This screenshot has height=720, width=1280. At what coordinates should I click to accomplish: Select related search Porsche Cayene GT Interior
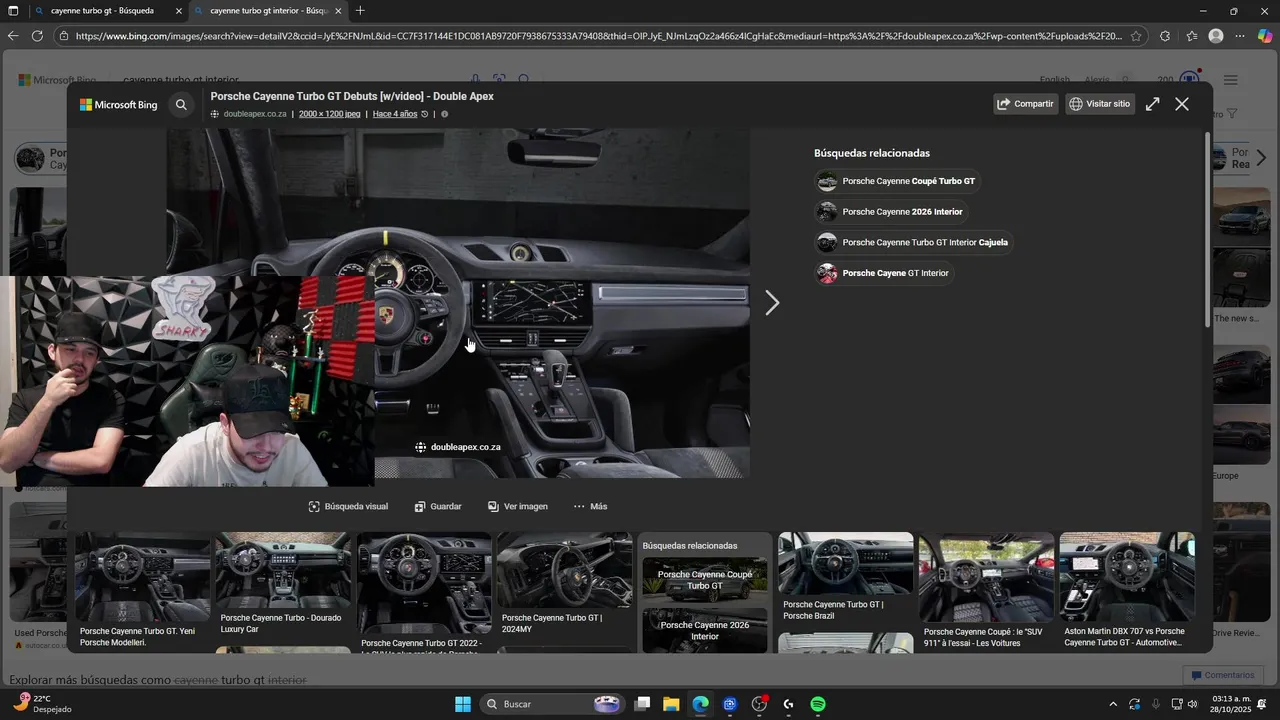tap(884, 273)
